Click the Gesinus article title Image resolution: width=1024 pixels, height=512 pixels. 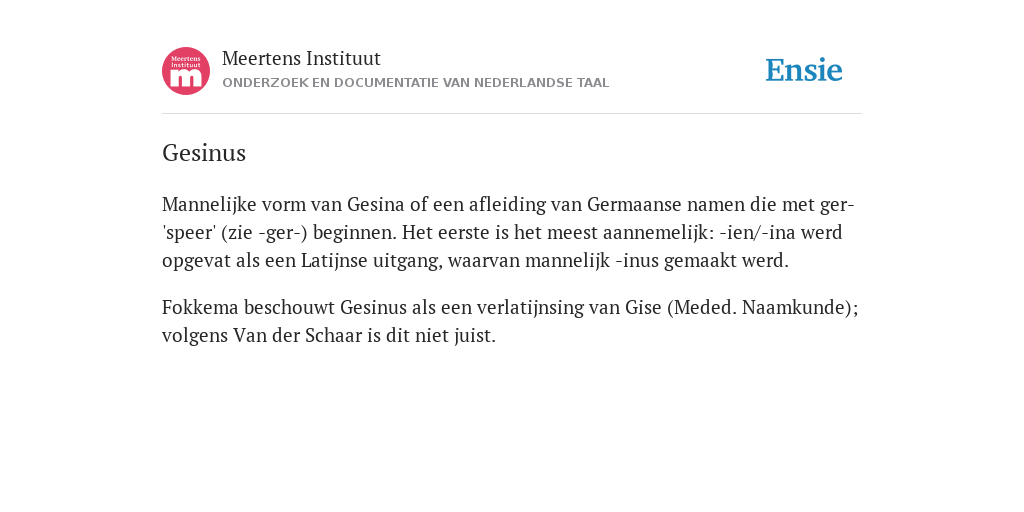pyautogui.click(x=204, y=153)
